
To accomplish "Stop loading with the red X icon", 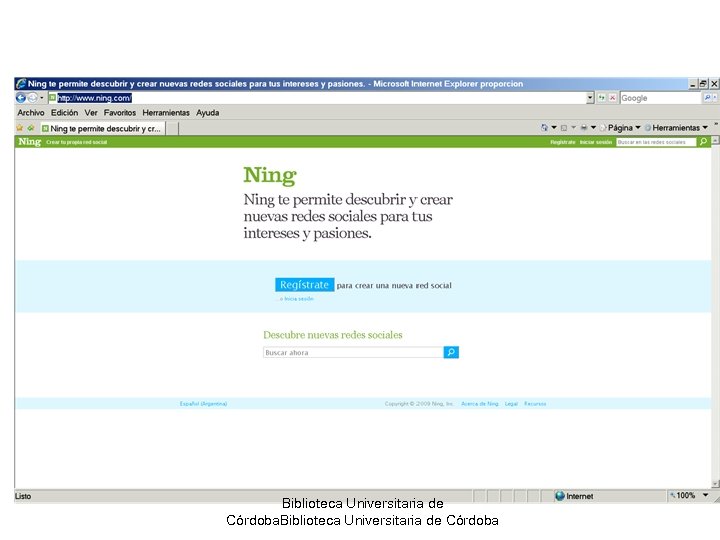I will click(x=612, y=98).
